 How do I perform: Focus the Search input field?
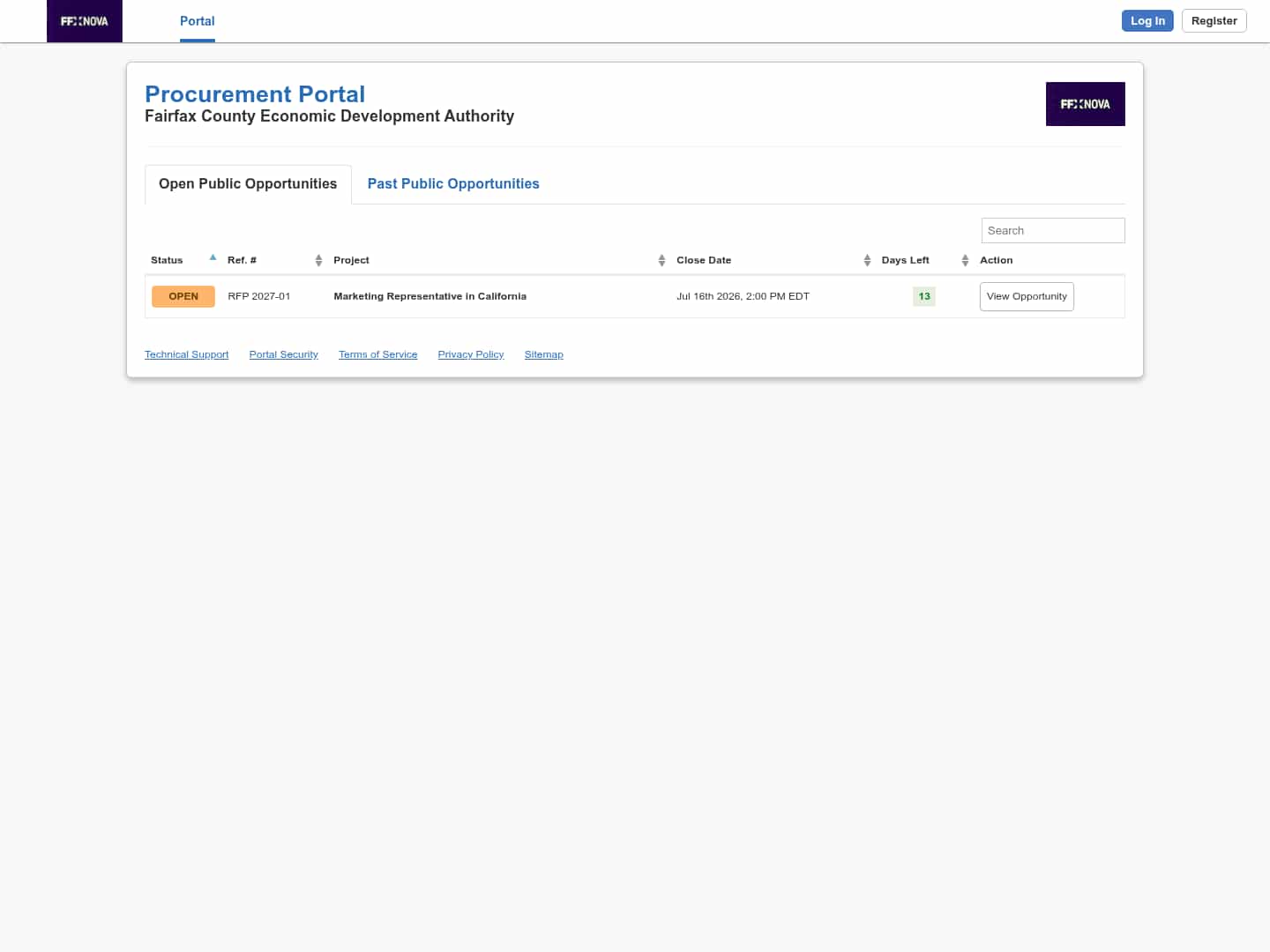pyautogui.click(x=1053, y=230)
